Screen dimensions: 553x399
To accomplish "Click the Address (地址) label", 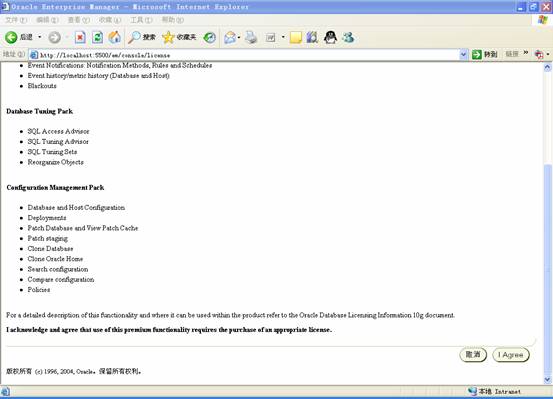I will coord(14,54).
